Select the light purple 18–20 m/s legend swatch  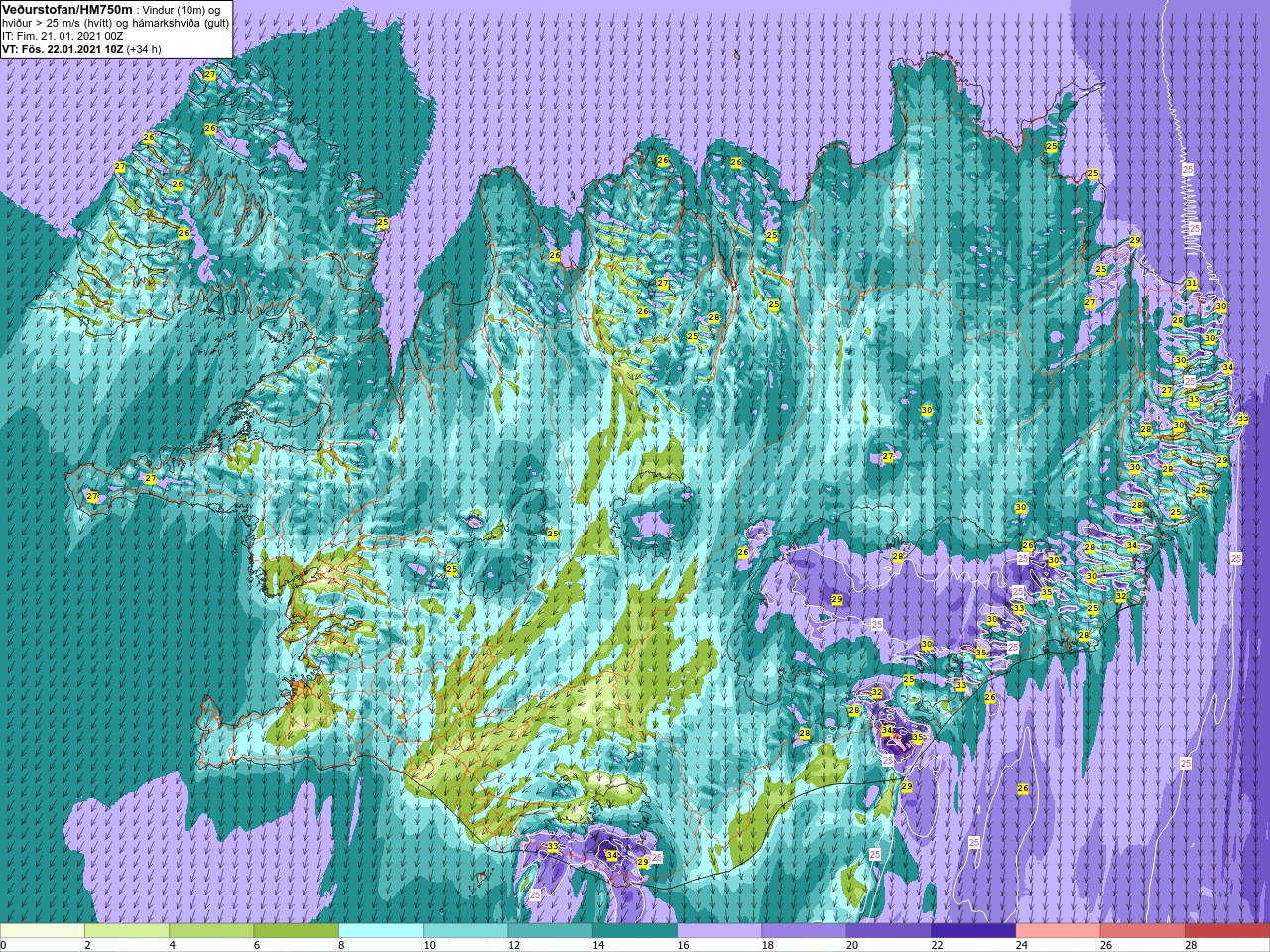tap(805, 931)
